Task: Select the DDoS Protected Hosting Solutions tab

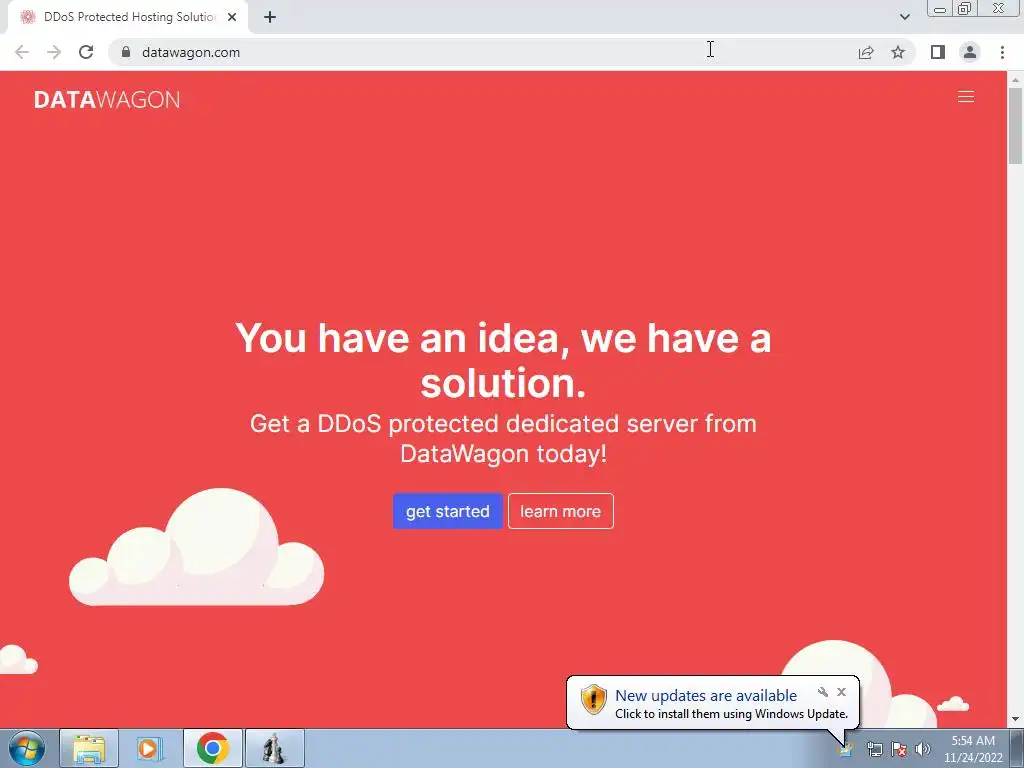Action: click(127, 17)
